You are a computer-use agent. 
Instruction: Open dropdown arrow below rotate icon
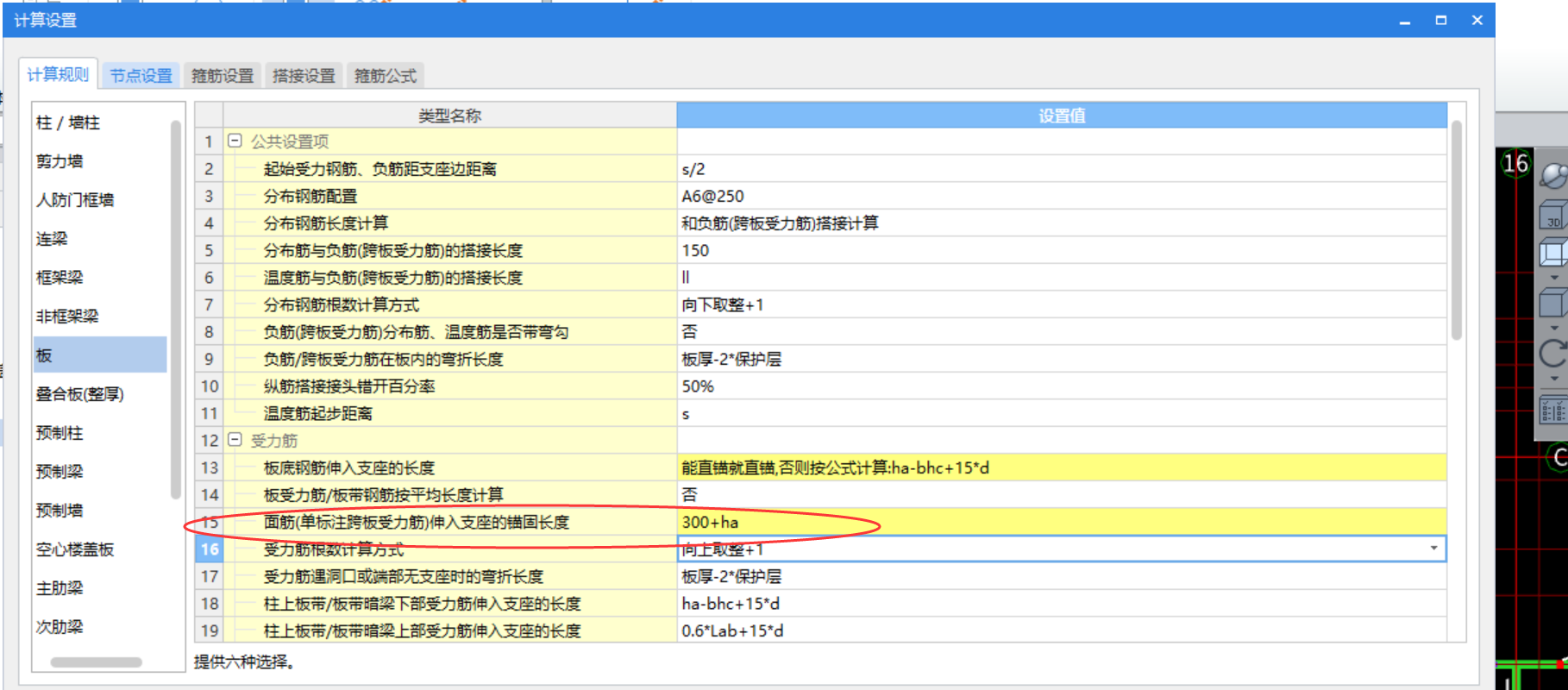[x=1554, y=378]
